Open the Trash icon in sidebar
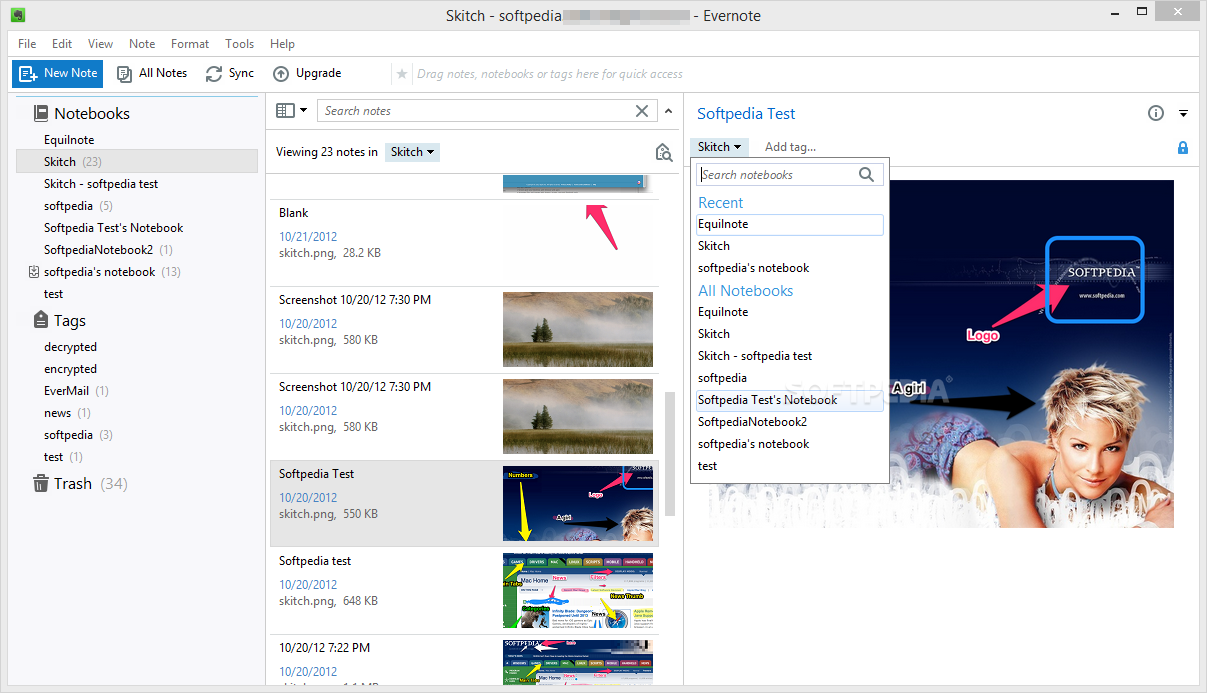The image size is (1207, 693). 41,484
